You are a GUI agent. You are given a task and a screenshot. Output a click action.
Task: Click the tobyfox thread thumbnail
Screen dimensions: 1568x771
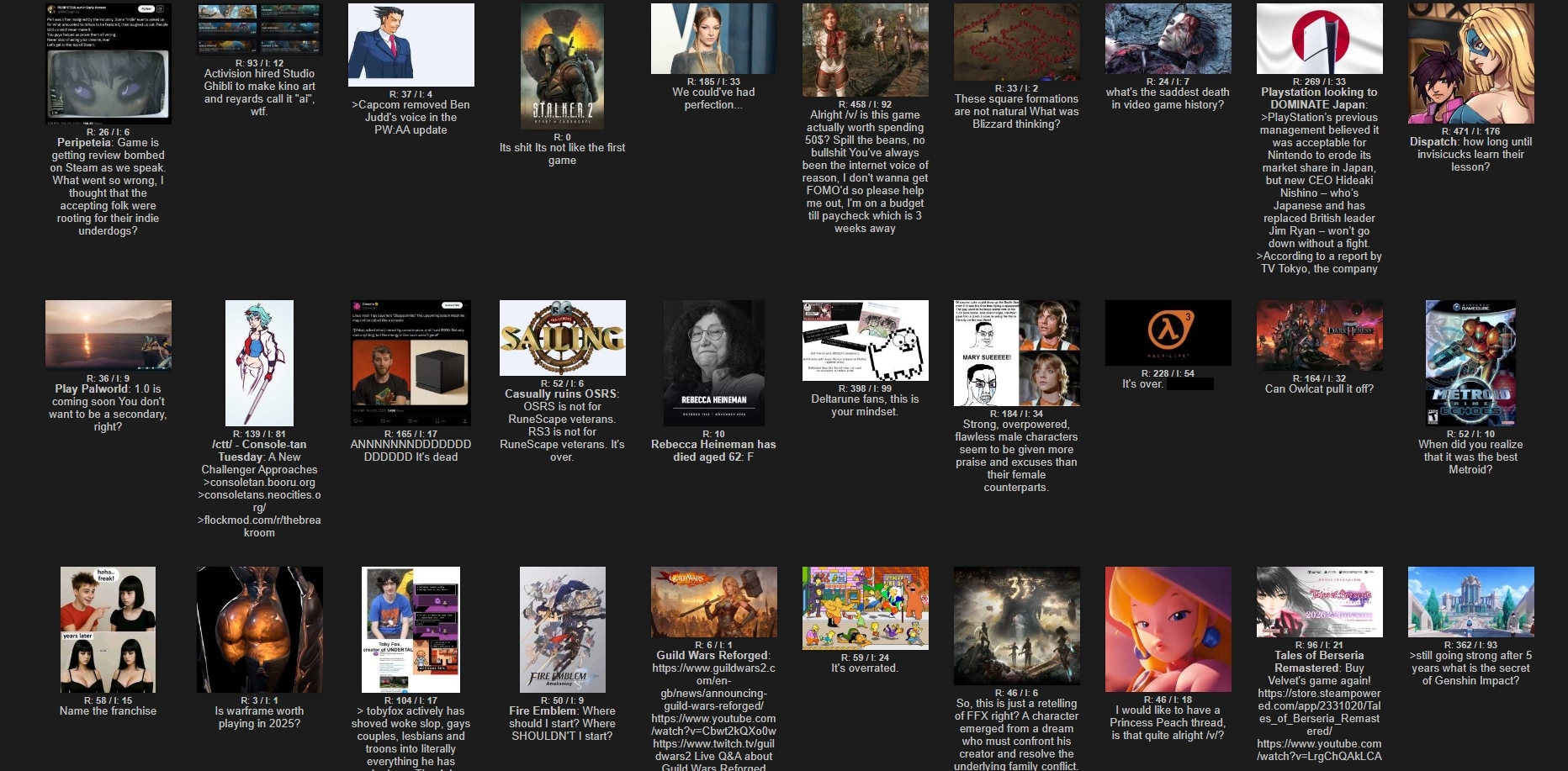pos(411,630)
